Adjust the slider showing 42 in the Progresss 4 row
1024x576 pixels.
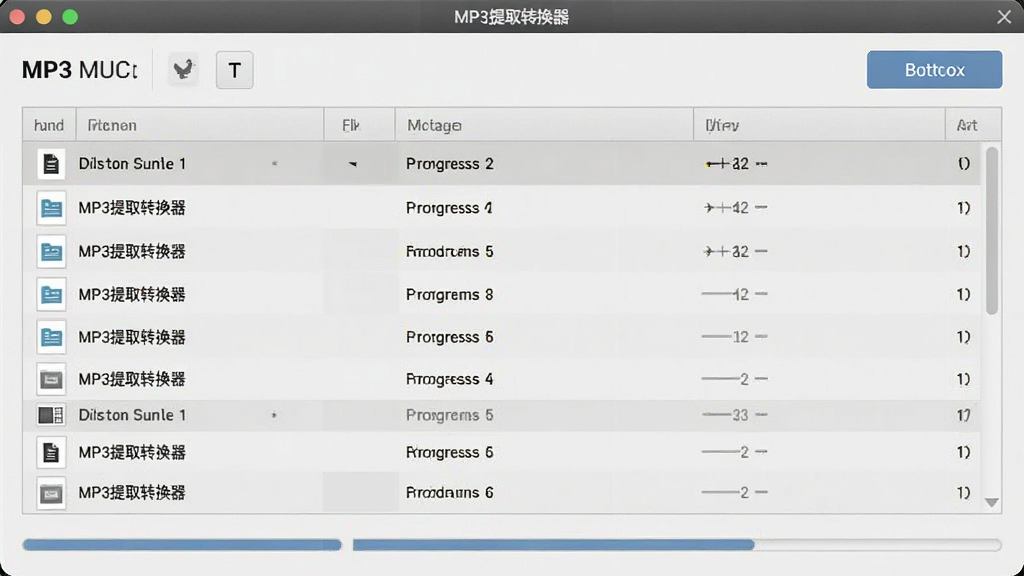pos(735,208)
